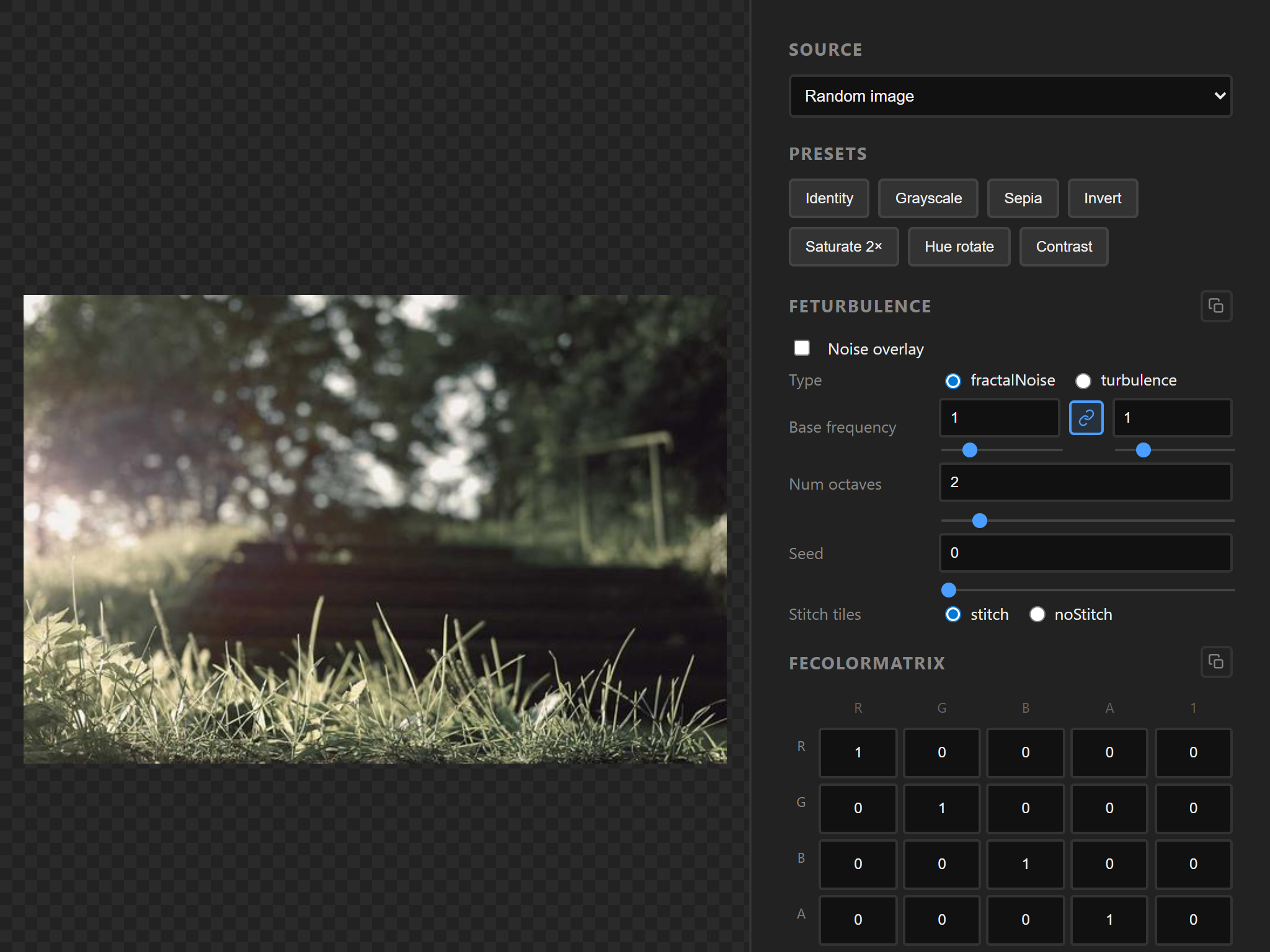Select the fractalNoise type
Viewport: 1270px width, 952px height.
coord(952,381)
